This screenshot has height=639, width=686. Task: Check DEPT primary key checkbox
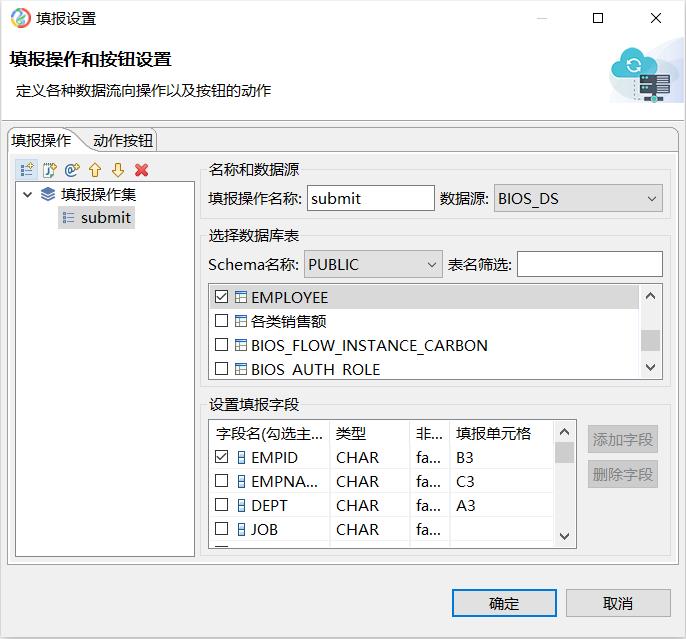(221, 505)
